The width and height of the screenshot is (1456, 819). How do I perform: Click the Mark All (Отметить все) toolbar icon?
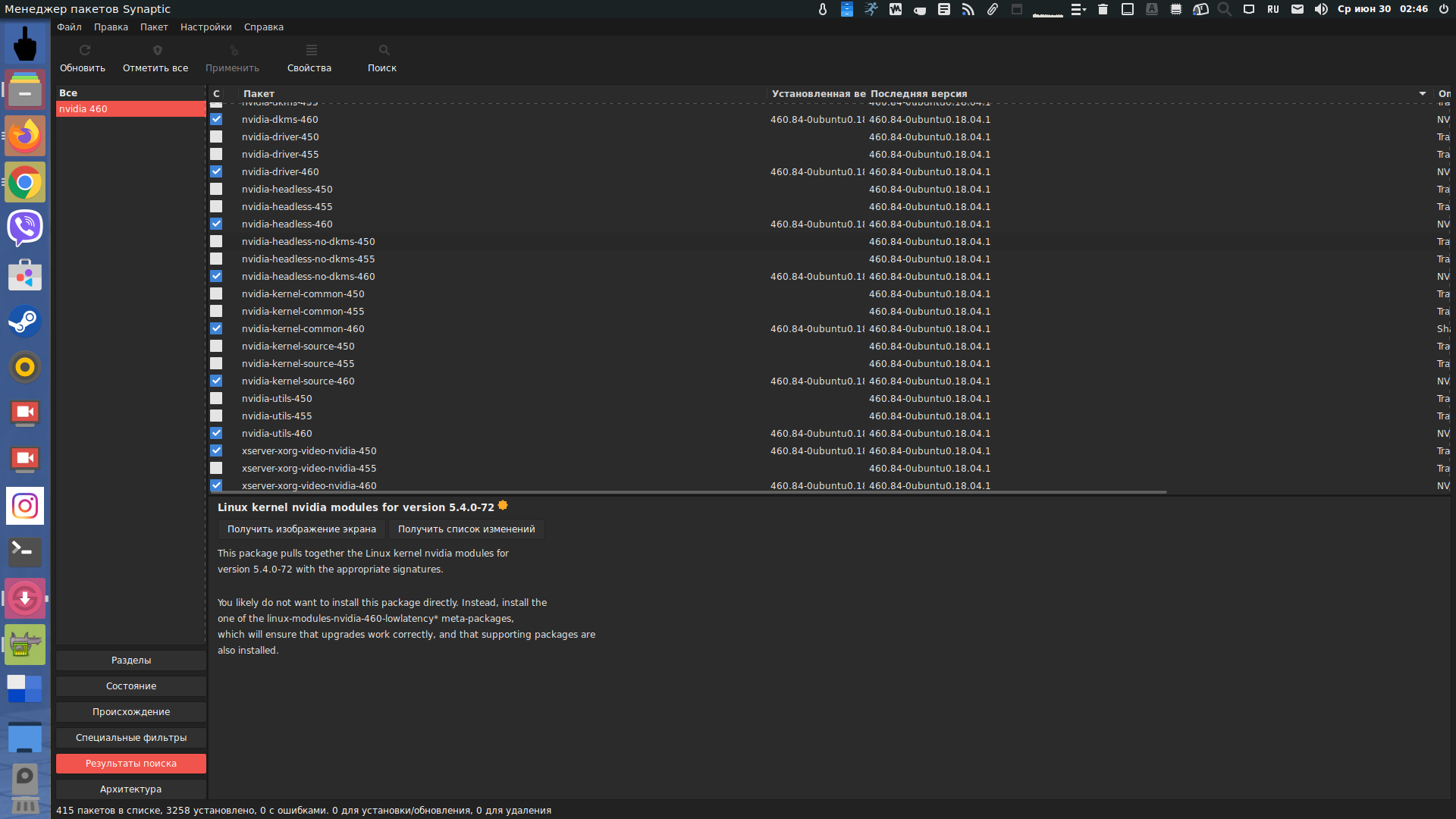pyautogui.click(x=157, y=50)
